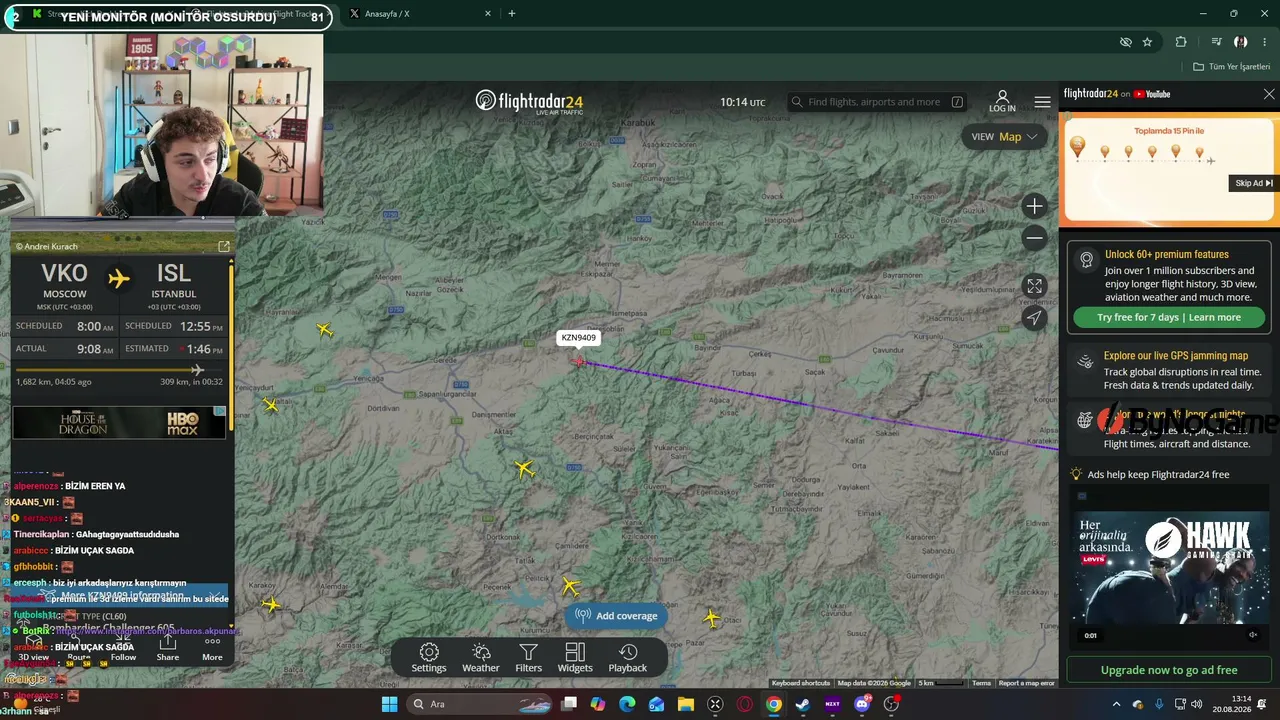Open the Chrome extensions puzzle icon

coord(1181,42)
